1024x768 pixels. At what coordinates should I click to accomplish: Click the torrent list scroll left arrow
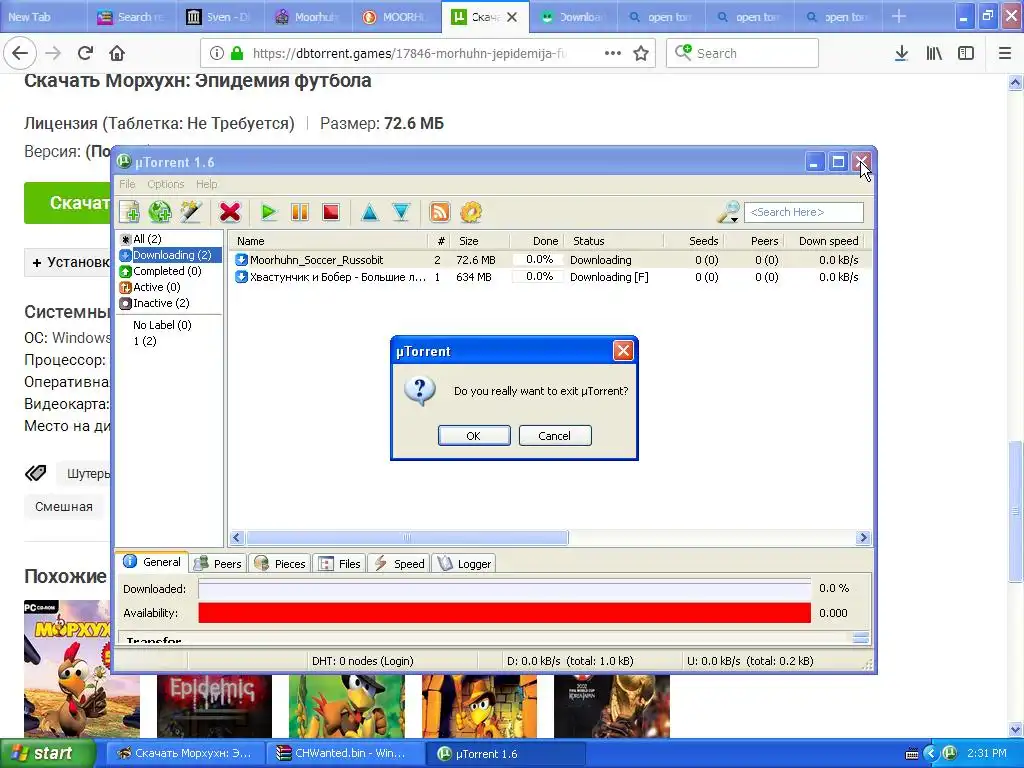pos(237,537)
